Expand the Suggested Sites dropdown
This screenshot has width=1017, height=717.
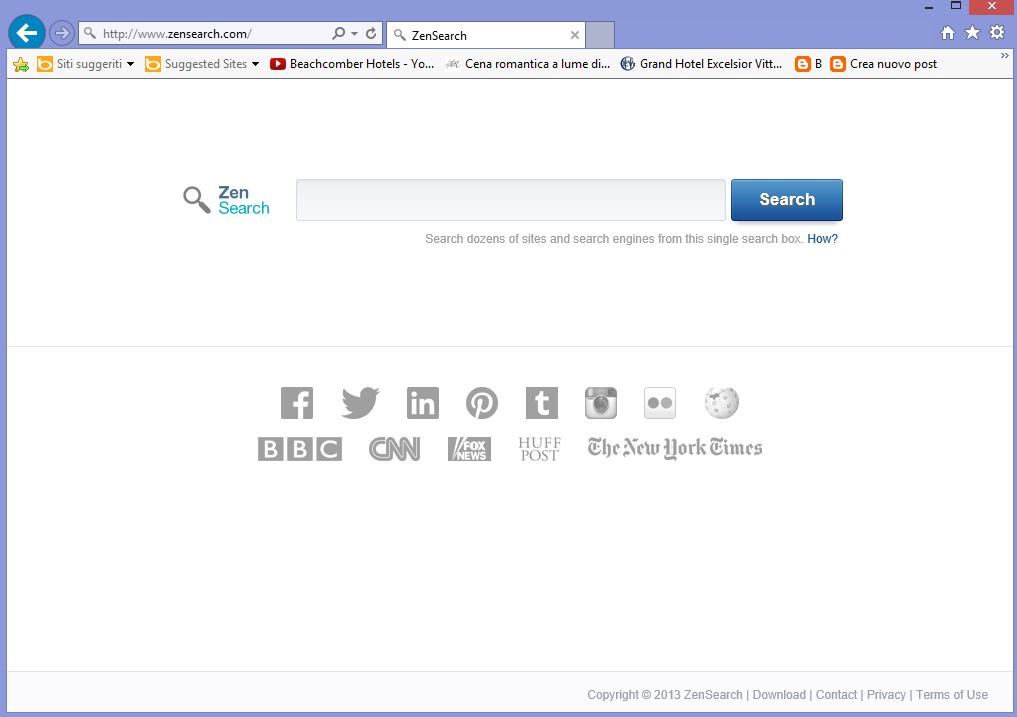255,64
